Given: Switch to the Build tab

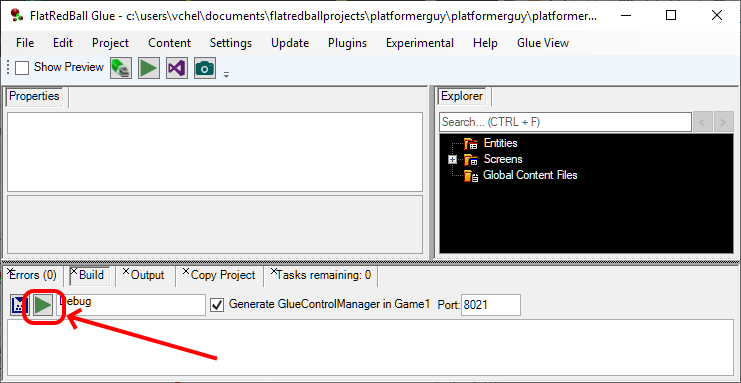Looking at the screenshot, I should [91, 275].
